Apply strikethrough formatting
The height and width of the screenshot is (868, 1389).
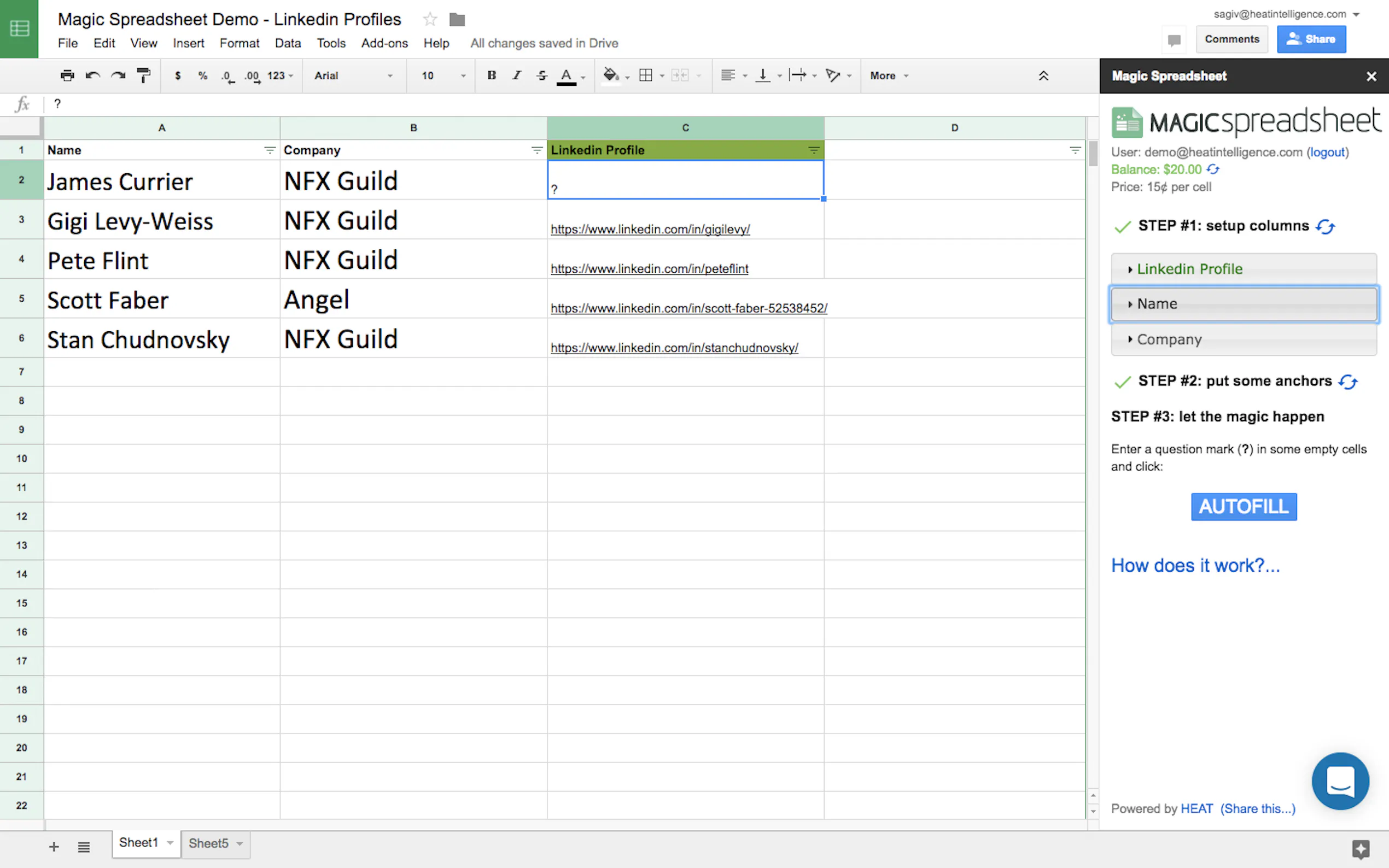(x=541, y=75)
